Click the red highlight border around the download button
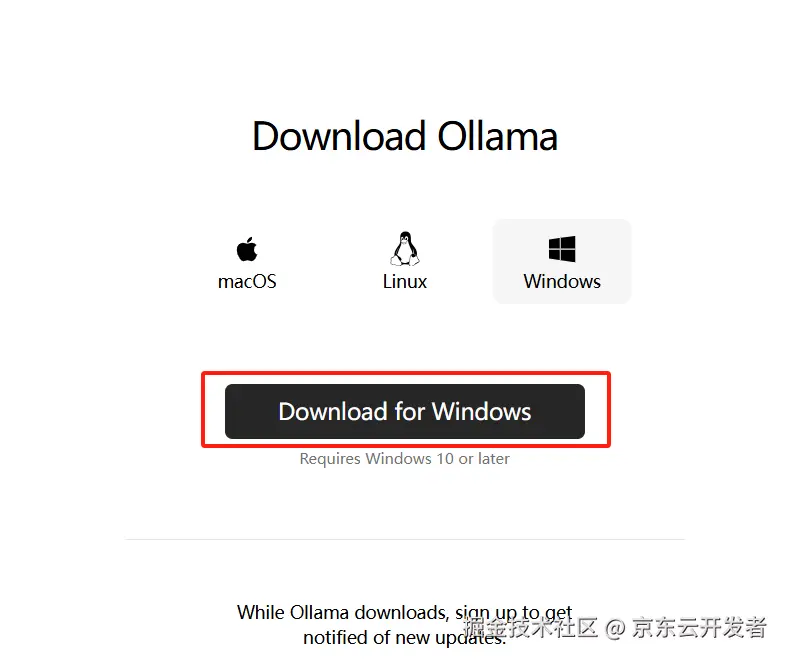This screenshot has width=786, height=659. (406, 373)
